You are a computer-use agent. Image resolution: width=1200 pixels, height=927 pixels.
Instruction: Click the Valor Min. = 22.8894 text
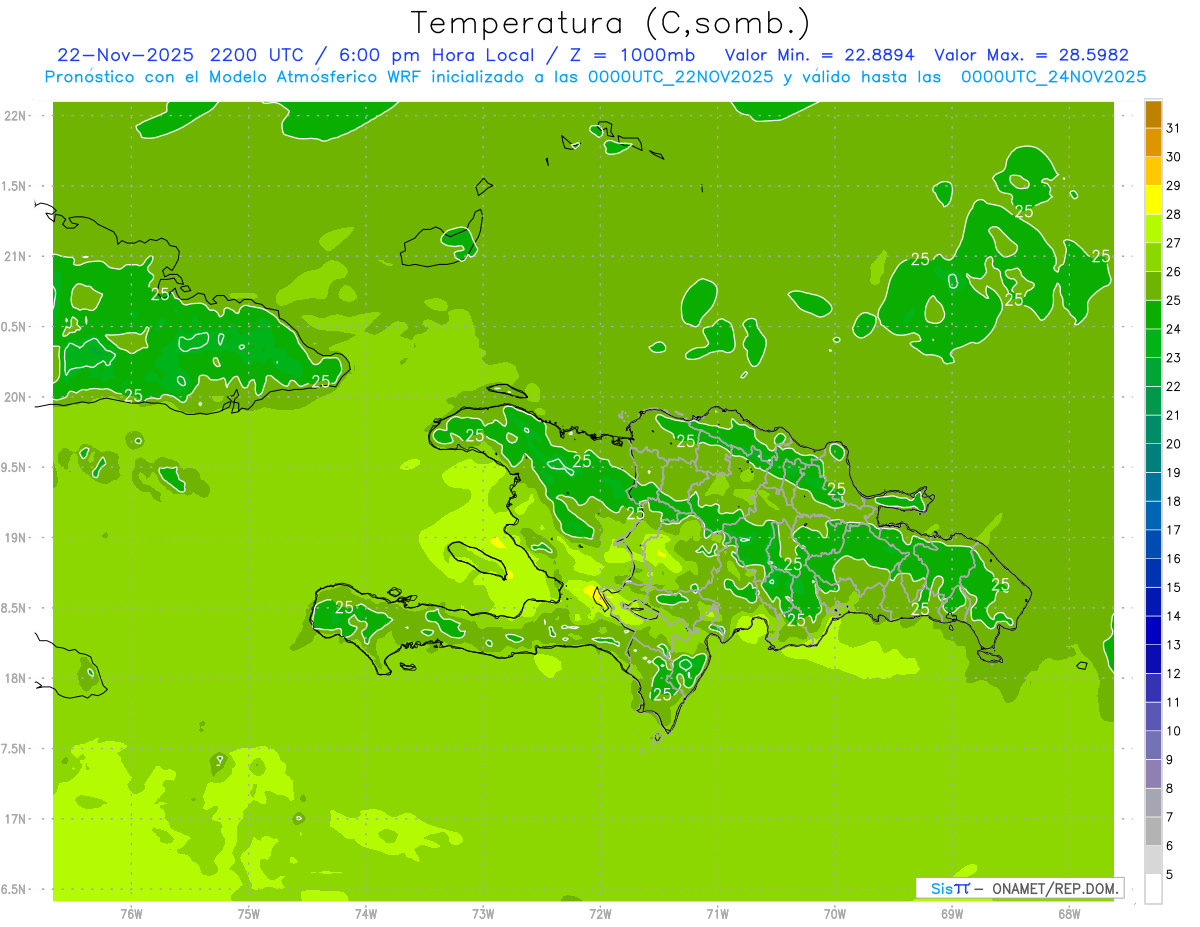click(x=820, y=55)
